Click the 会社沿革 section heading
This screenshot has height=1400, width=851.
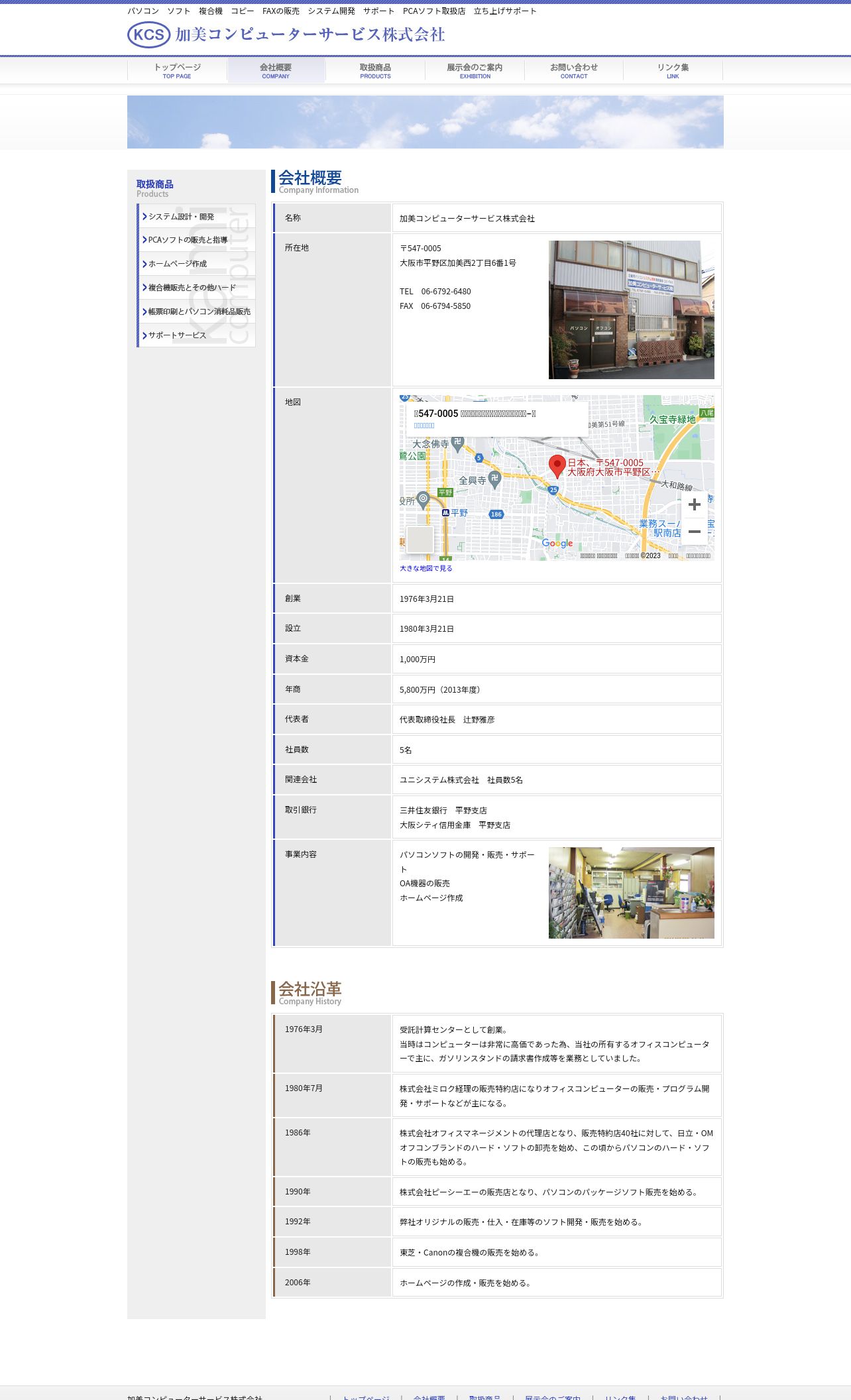[x=310, y=989]
